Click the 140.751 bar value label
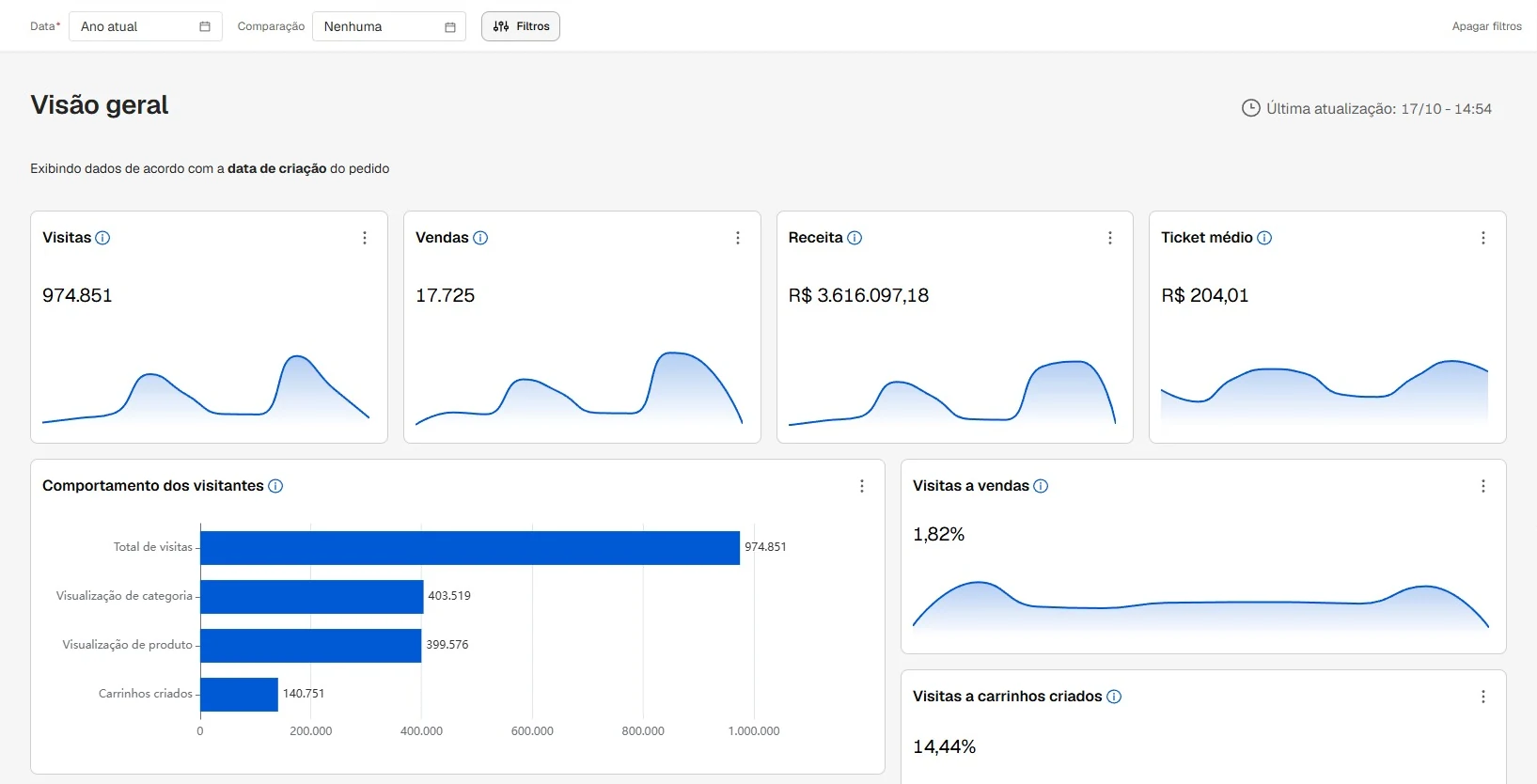This screenshot has height=784, width=1537. [x=304, y=694]
